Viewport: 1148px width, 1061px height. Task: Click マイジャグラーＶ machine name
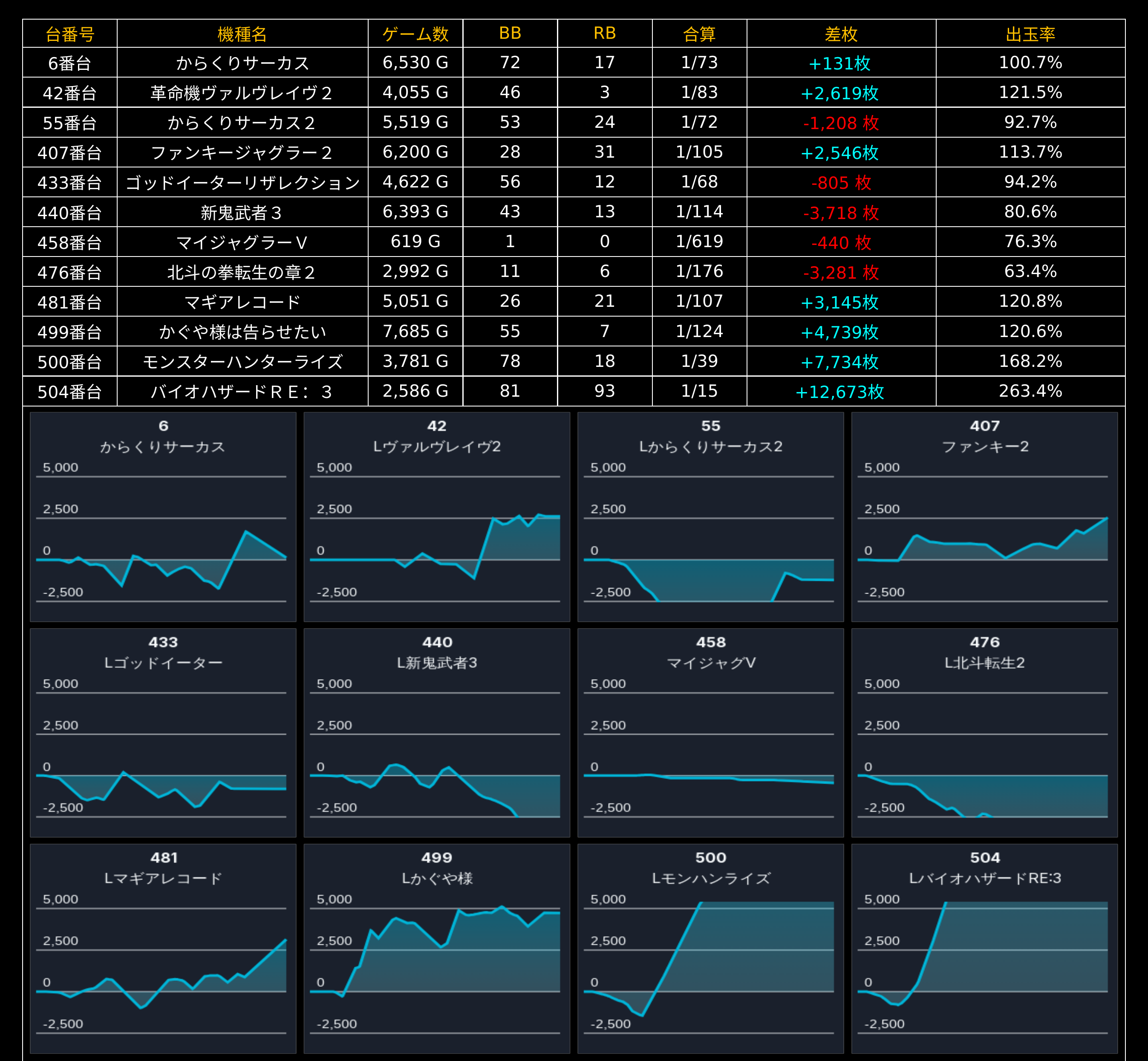242,242
